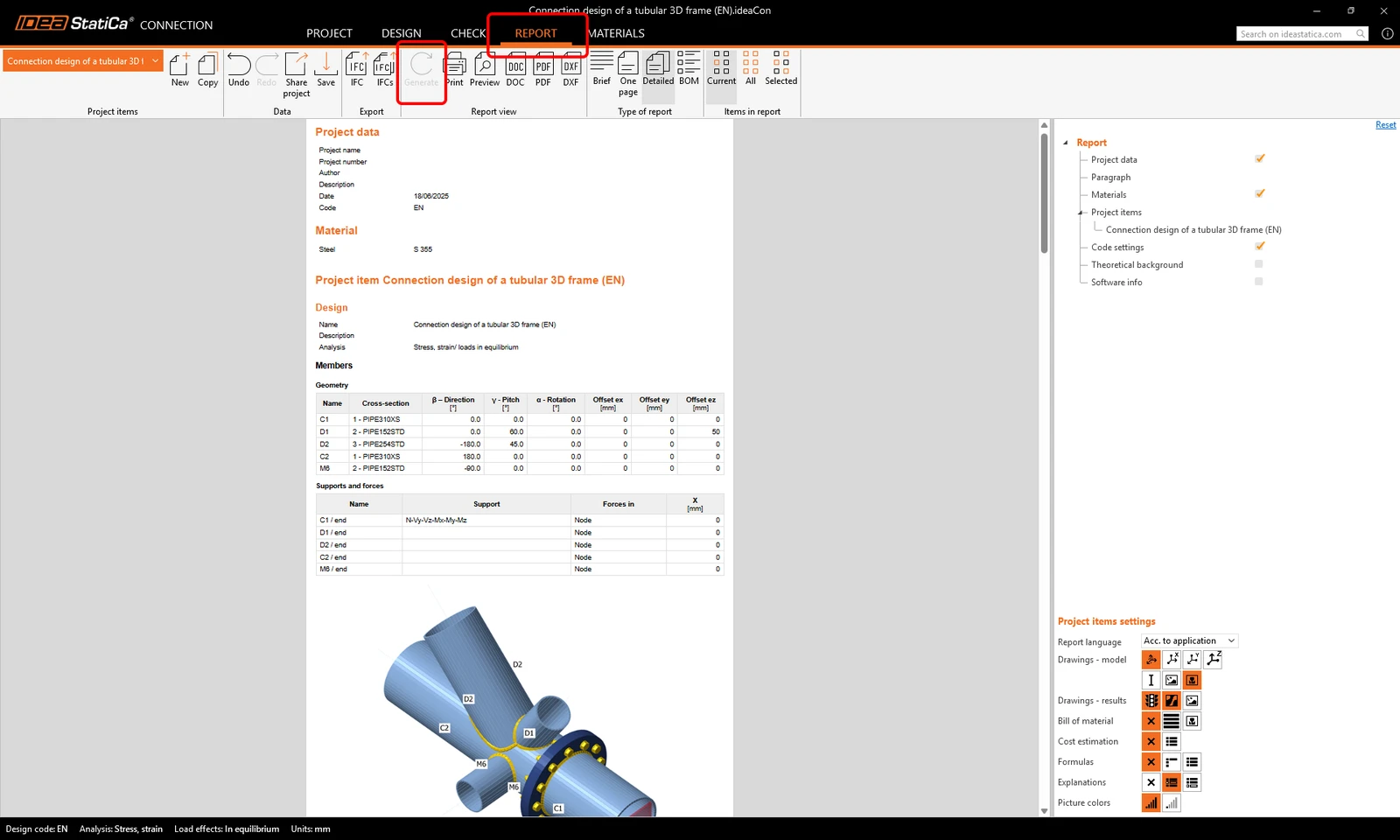Screen dimensions: 1400x840
Task: Select 'Connection design of a tubular 3D frame (EN)' tree item
Action: (1193, 230)
